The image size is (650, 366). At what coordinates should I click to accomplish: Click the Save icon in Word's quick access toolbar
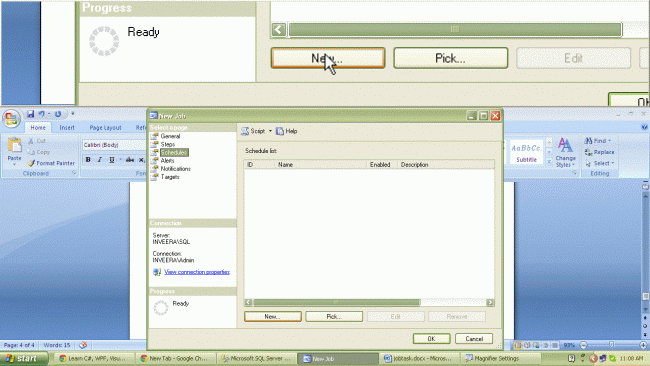click(30, 114)
